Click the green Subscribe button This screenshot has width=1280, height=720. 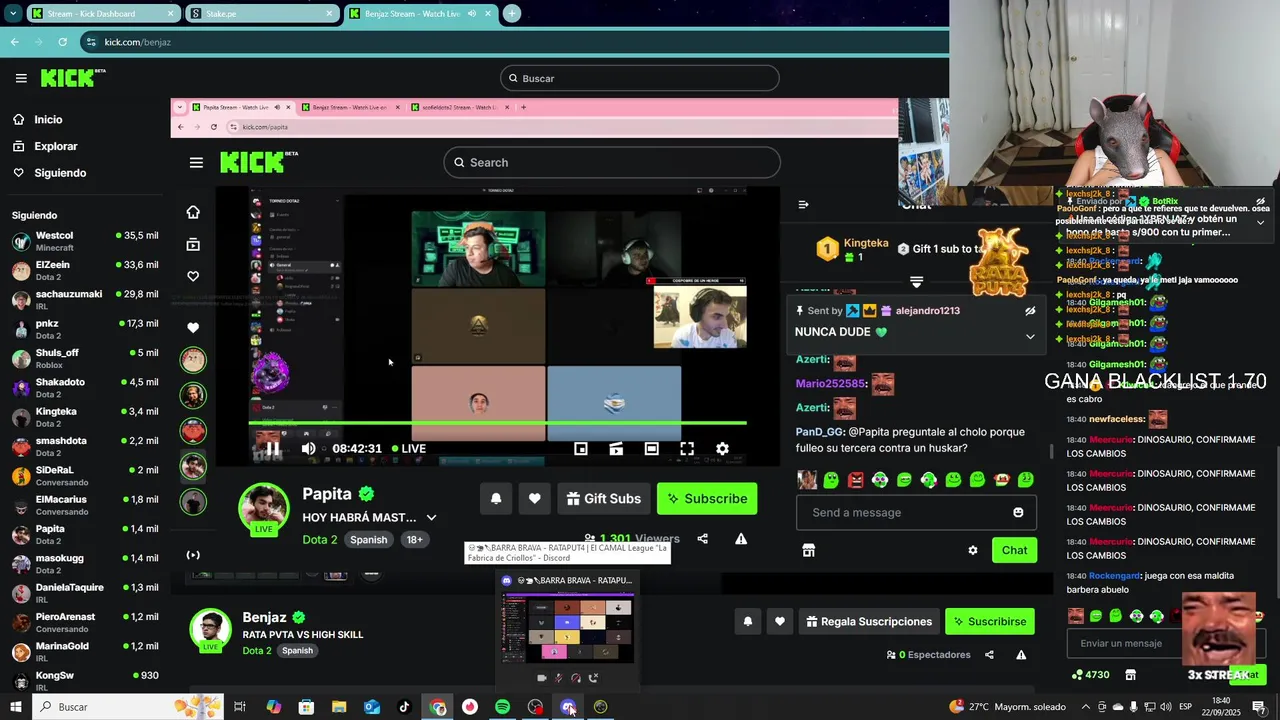click(707, 498)
